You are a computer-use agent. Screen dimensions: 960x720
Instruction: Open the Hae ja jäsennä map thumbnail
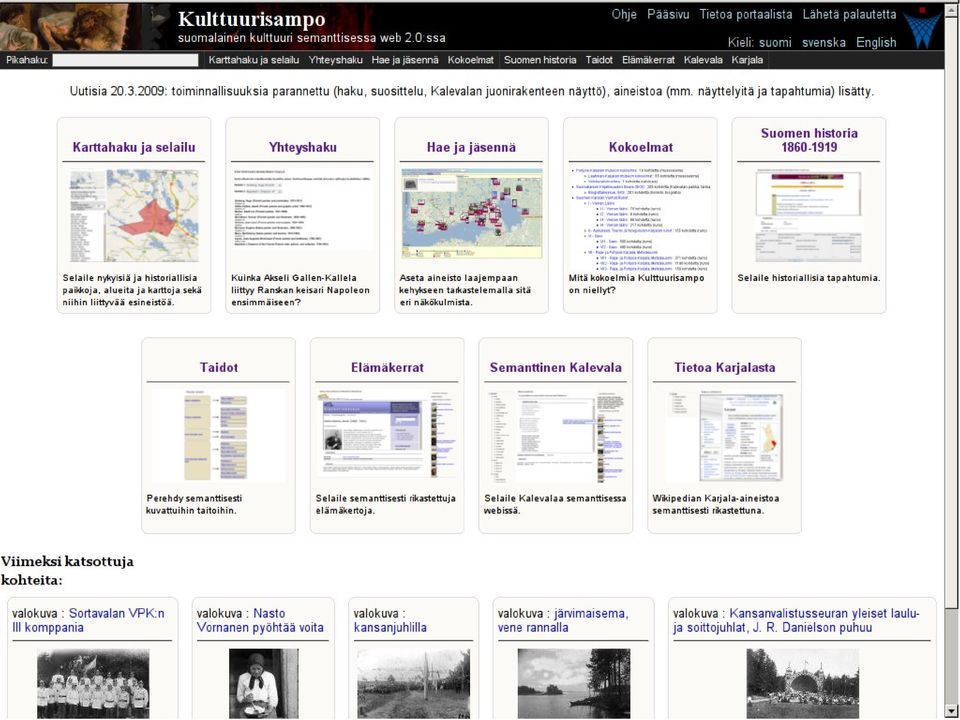tap(471, 214)
